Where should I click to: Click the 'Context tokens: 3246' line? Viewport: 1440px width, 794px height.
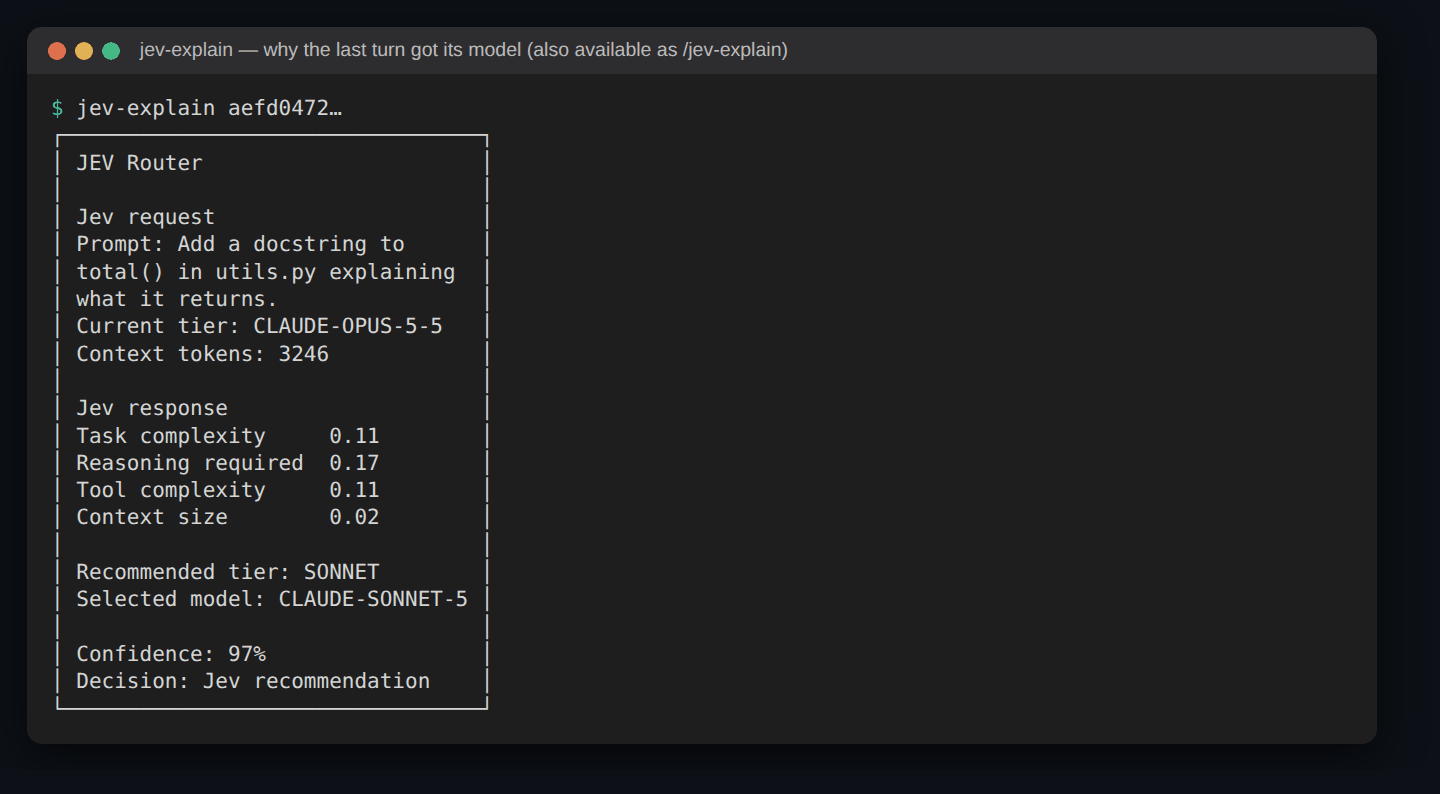point(203,354)
